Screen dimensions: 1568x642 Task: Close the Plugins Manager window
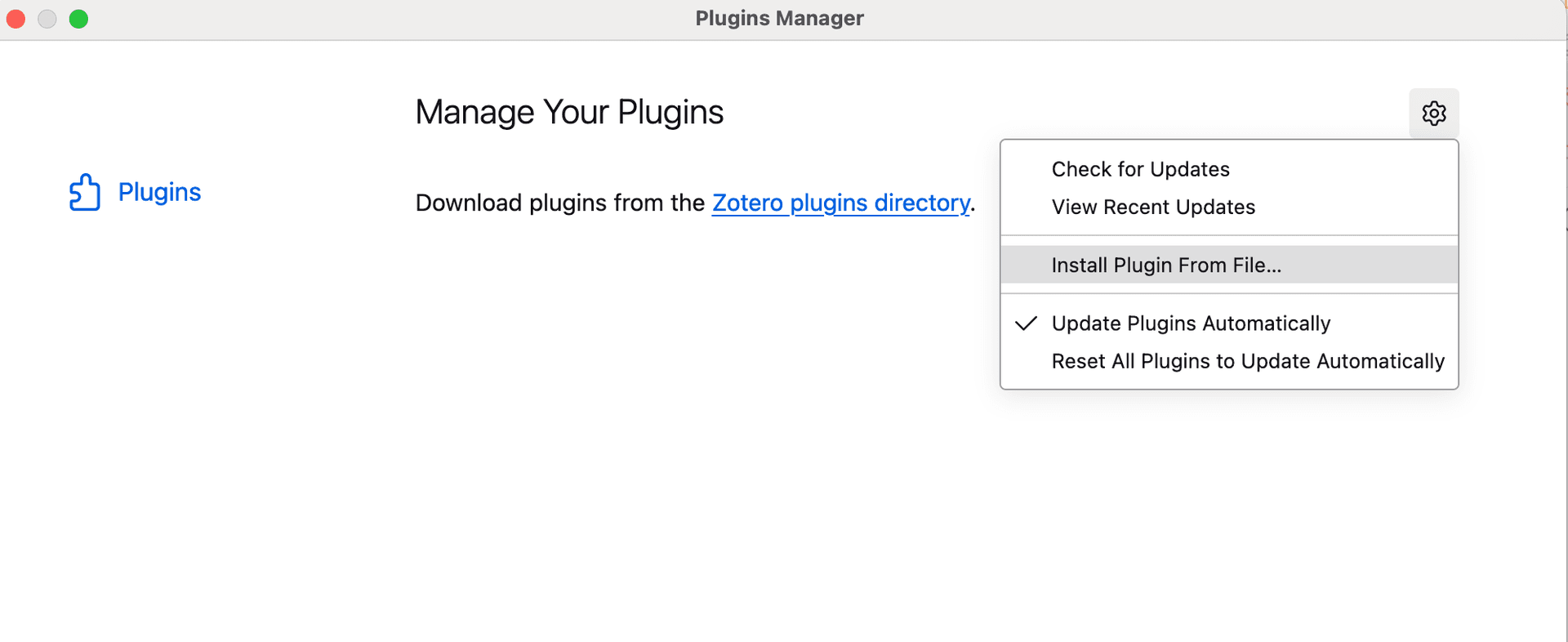pos(16,19)
